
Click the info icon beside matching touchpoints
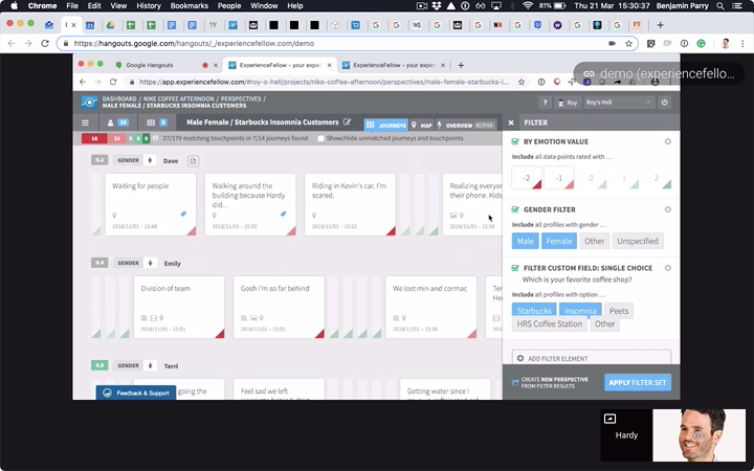click(x=155, y=139)
